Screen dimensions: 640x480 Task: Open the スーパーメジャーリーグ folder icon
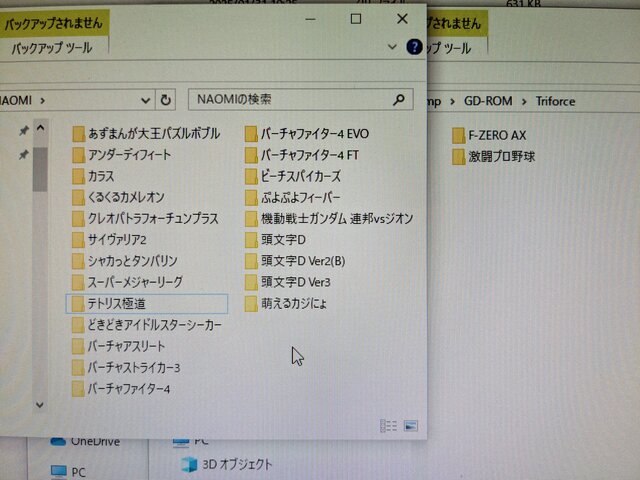(x=78, y=282)
